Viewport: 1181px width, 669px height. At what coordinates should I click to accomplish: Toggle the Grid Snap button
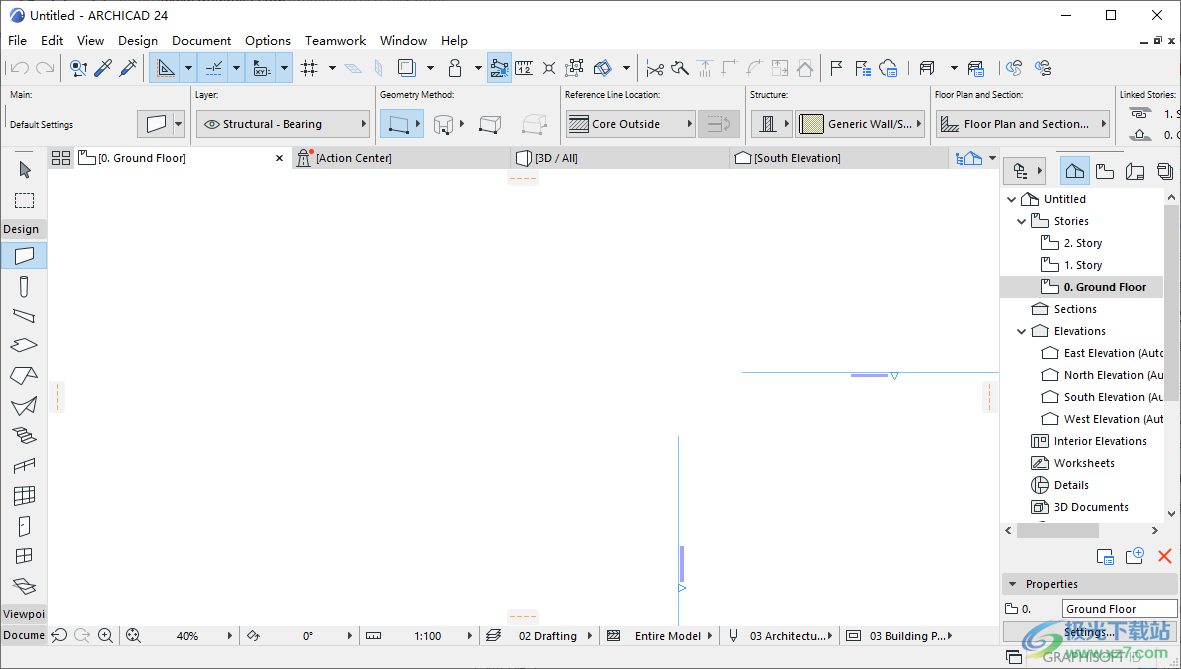point(308,69)
